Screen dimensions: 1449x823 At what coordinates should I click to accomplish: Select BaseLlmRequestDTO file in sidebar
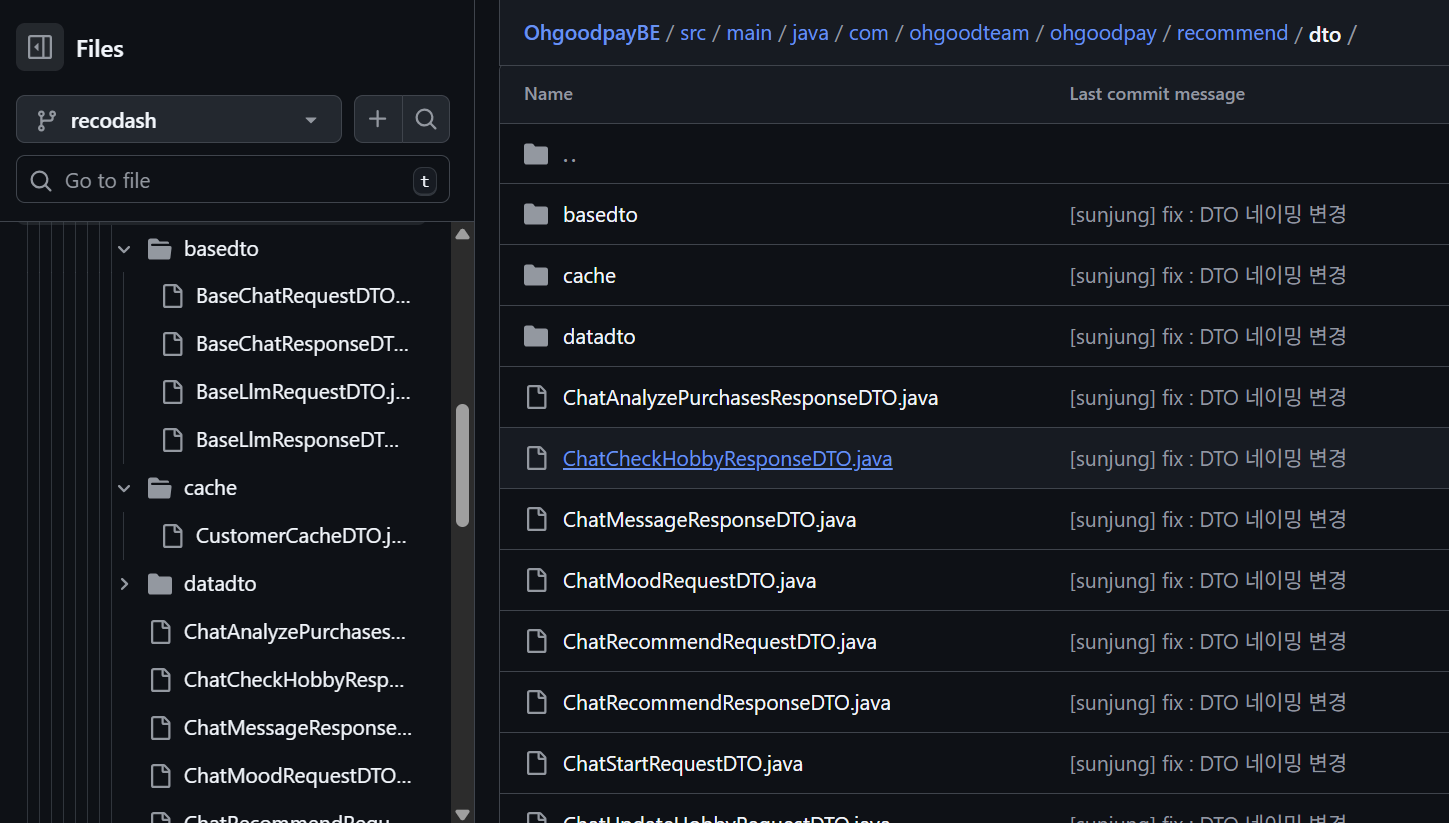[302, 392]
